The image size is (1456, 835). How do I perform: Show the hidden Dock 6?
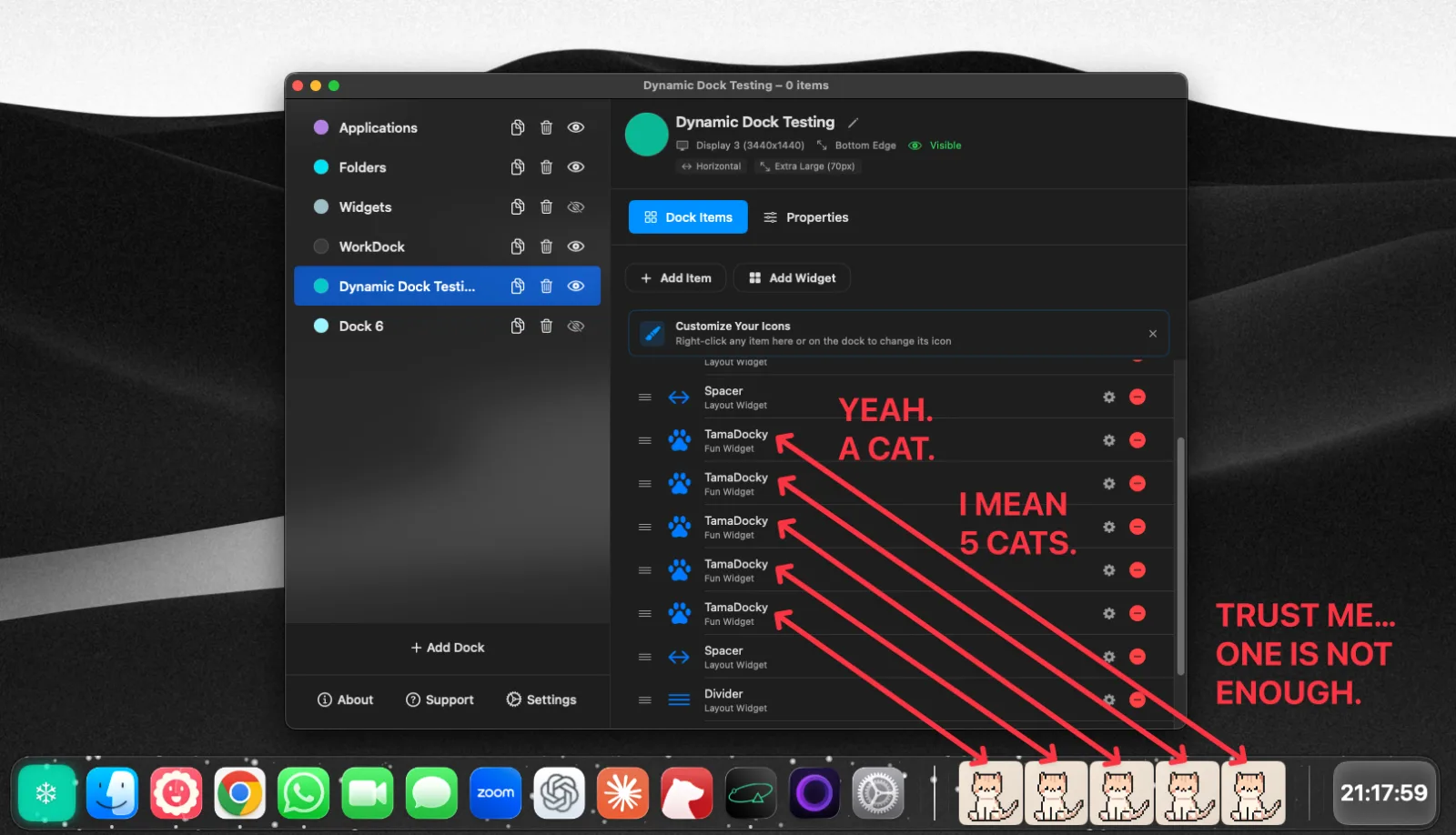576,326
